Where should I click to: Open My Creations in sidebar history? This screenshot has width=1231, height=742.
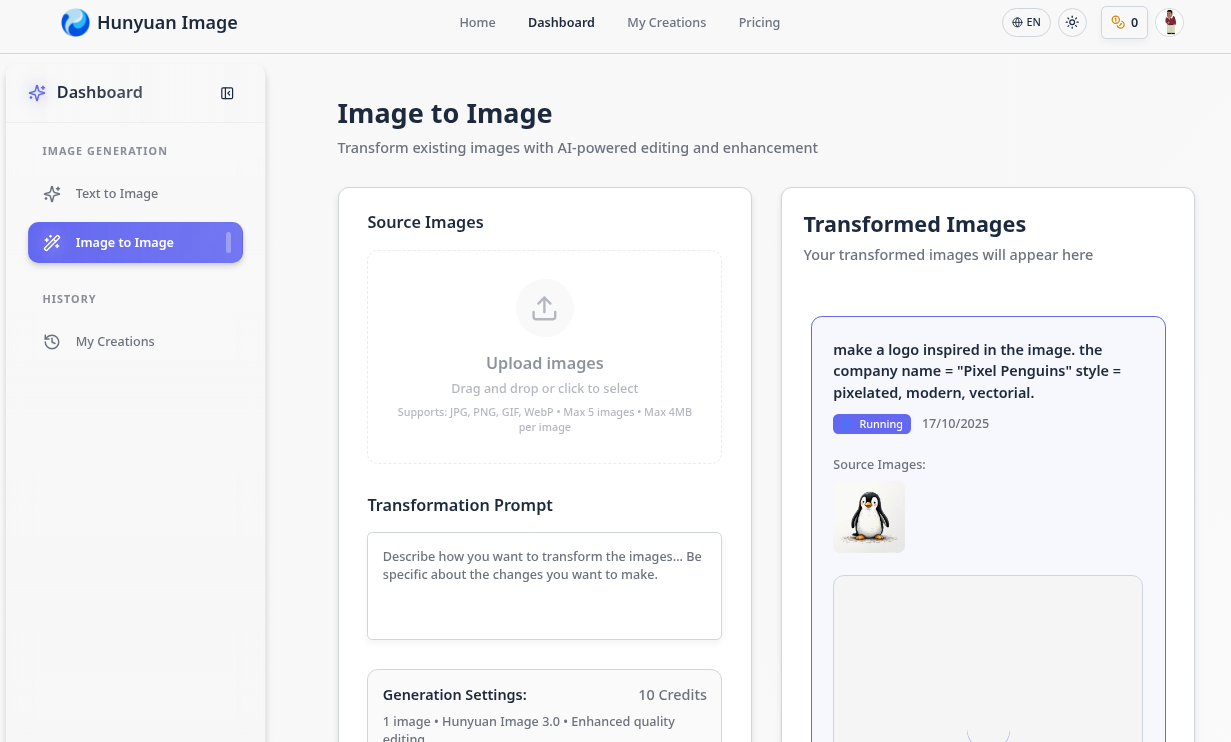115,342
